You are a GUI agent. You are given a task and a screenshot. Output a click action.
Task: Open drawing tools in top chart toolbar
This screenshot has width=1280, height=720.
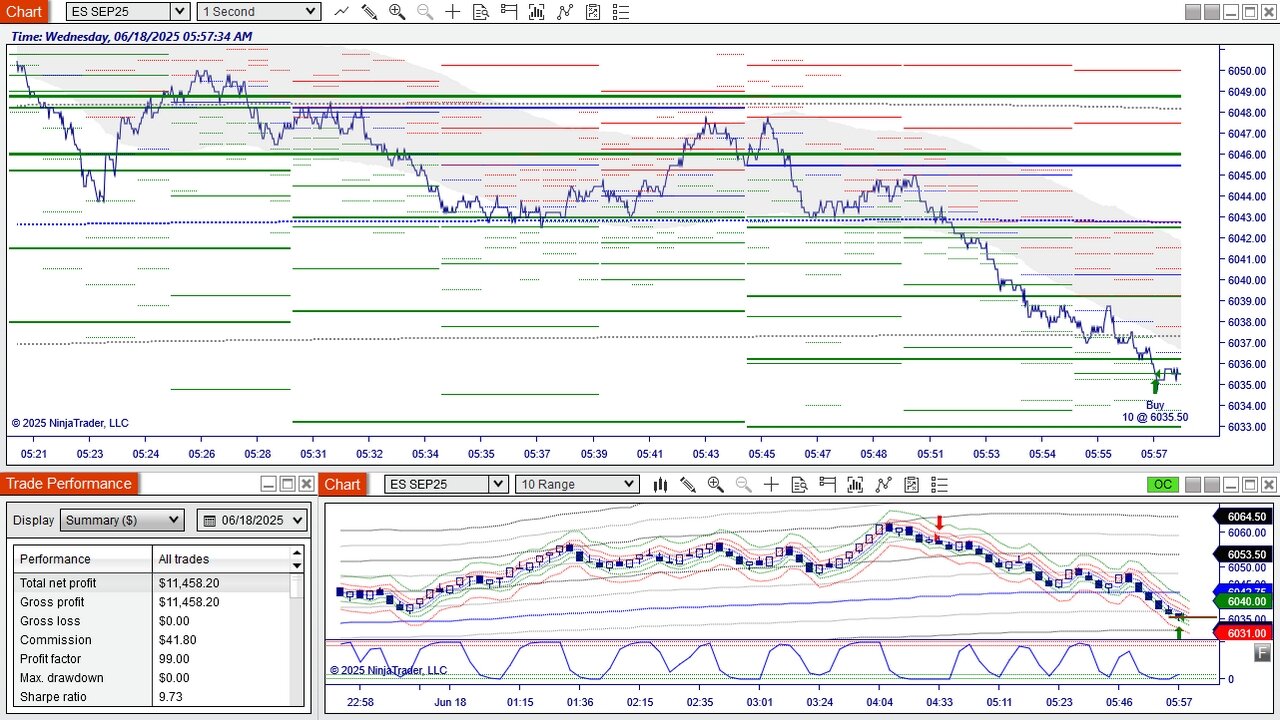click(369, 12)
